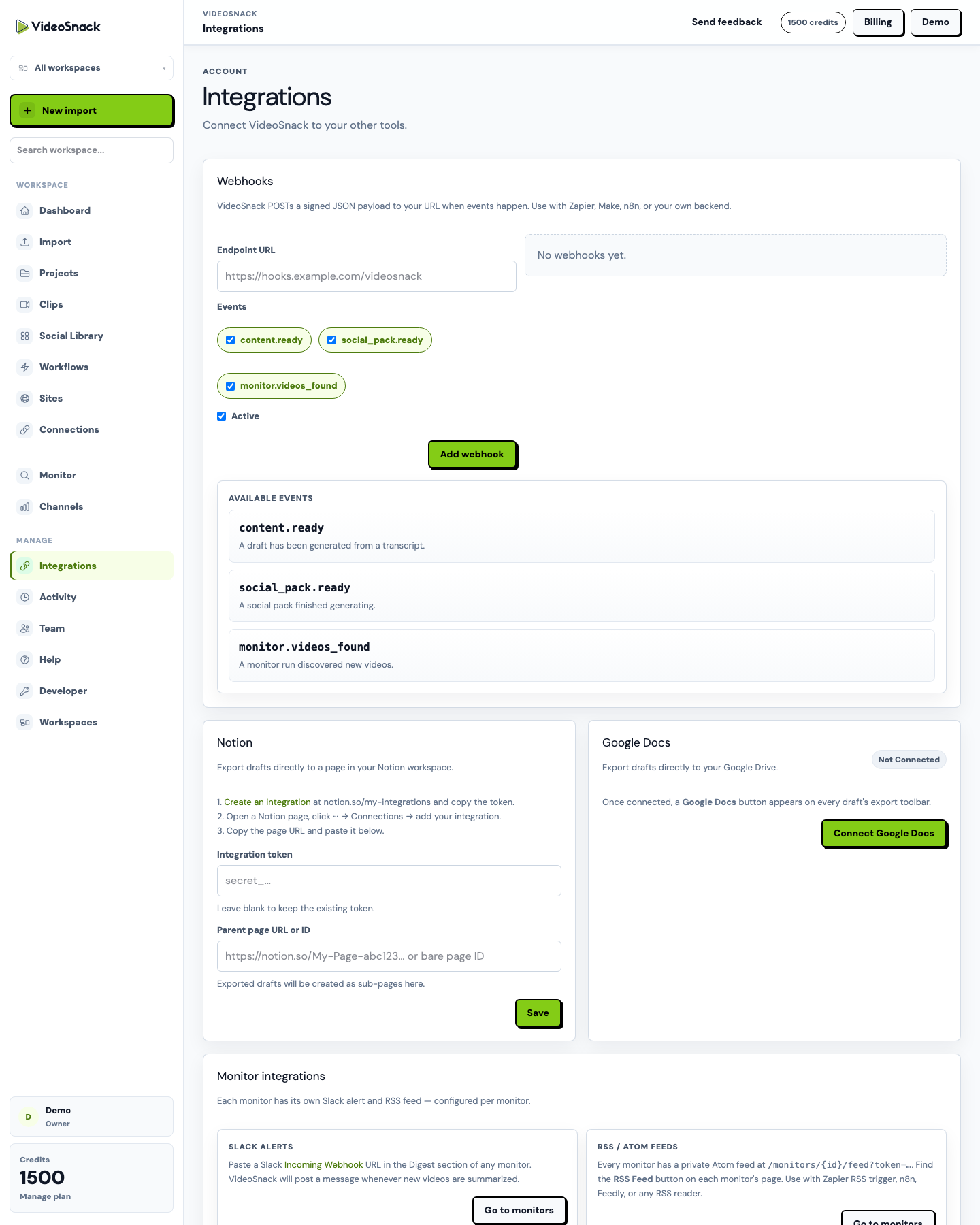Click the Send feedback link
The width and height of the screenshot is (980, 1225).
pyautogui.click(x=727, y=22)
